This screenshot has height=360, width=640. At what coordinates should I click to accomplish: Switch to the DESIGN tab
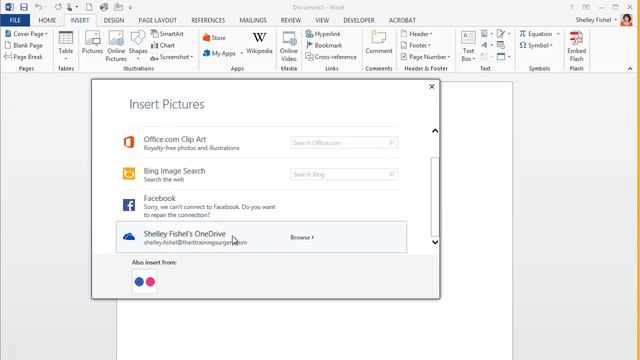(114, 20)
